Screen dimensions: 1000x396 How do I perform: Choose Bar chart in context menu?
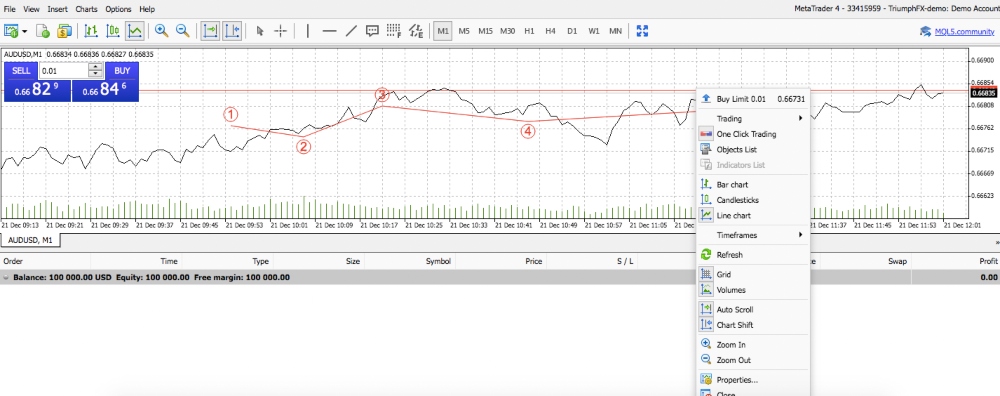pos(753,184)
